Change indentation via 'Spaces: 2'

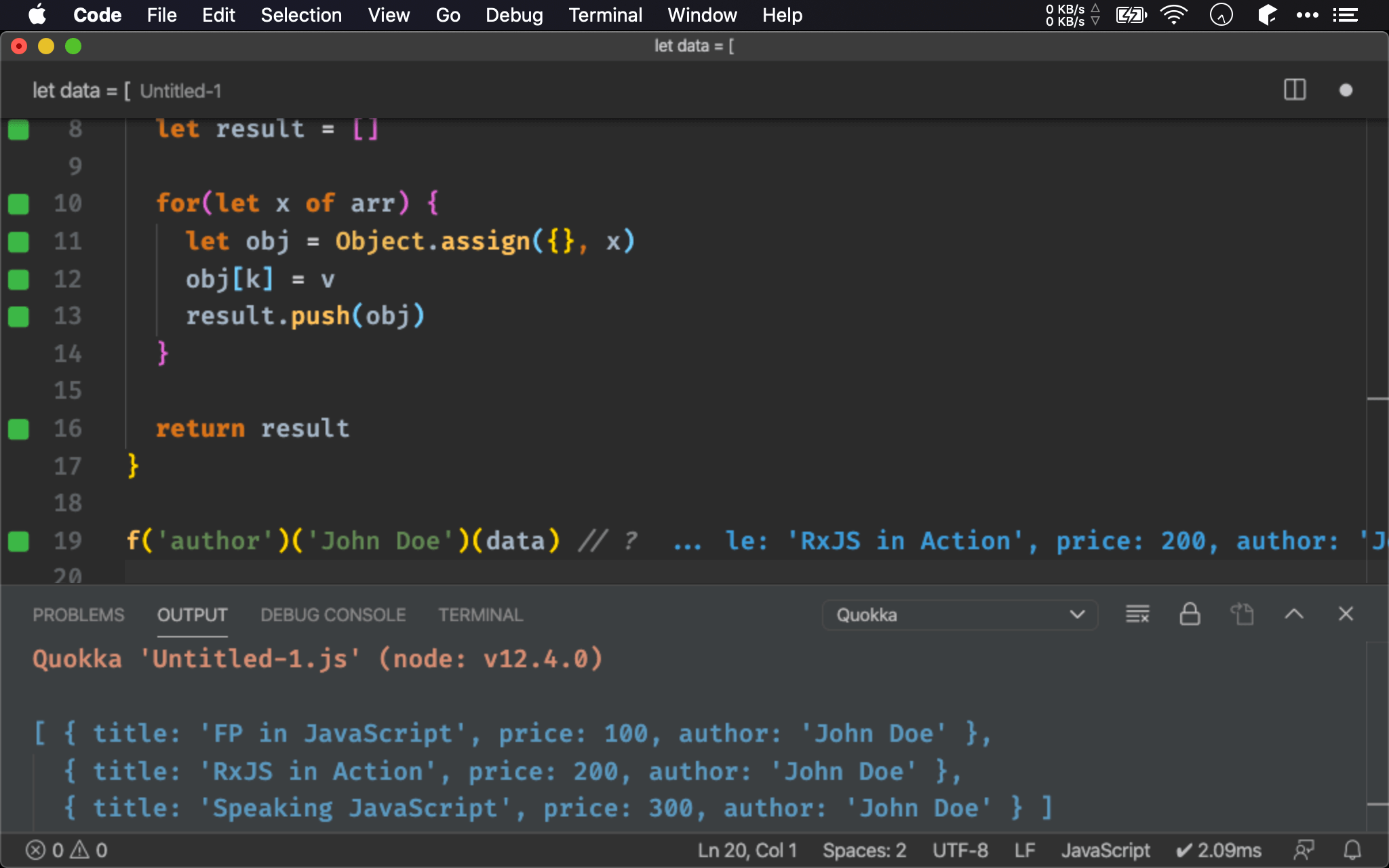click(865, 850)
